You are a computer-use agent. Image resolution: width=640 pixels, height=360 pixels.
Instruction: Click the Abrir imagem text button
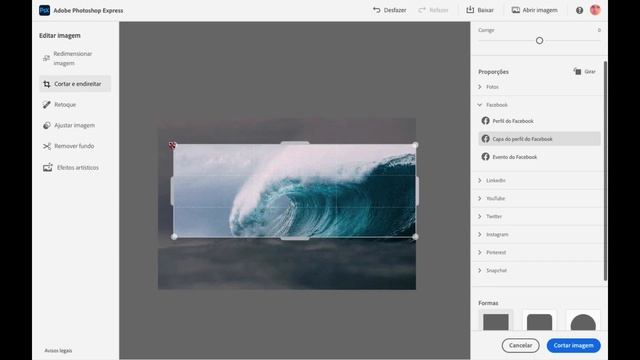tap(540, 10)
